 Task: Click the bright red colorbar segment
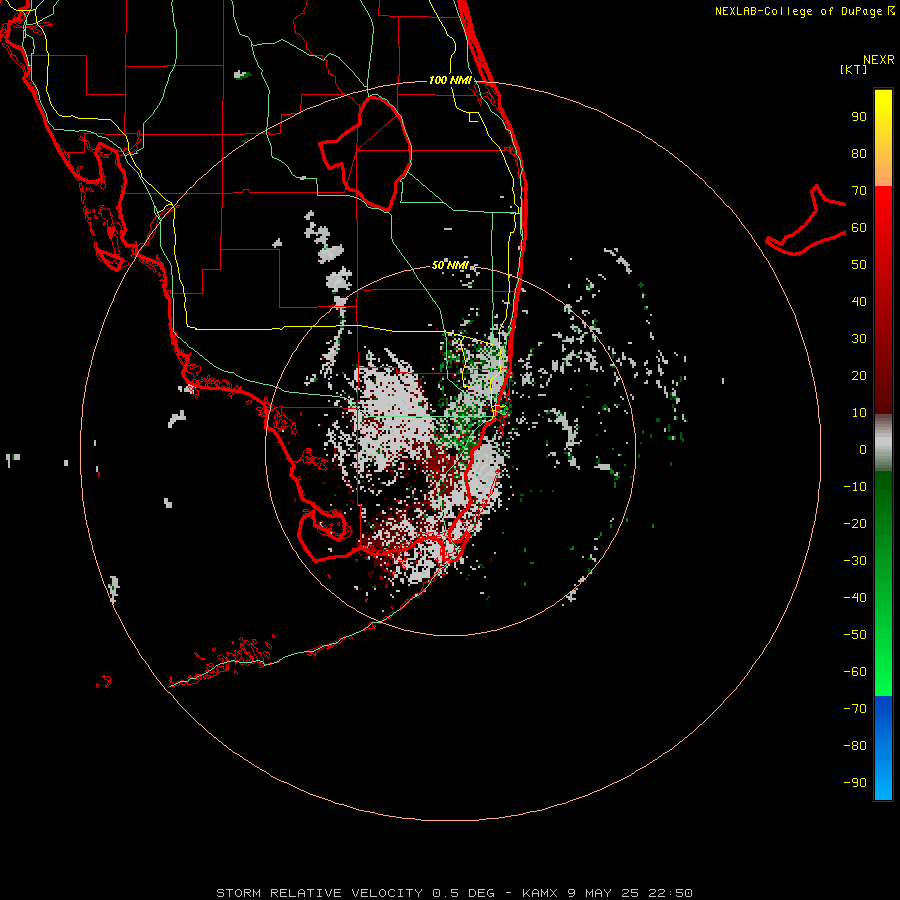[883, 300]
